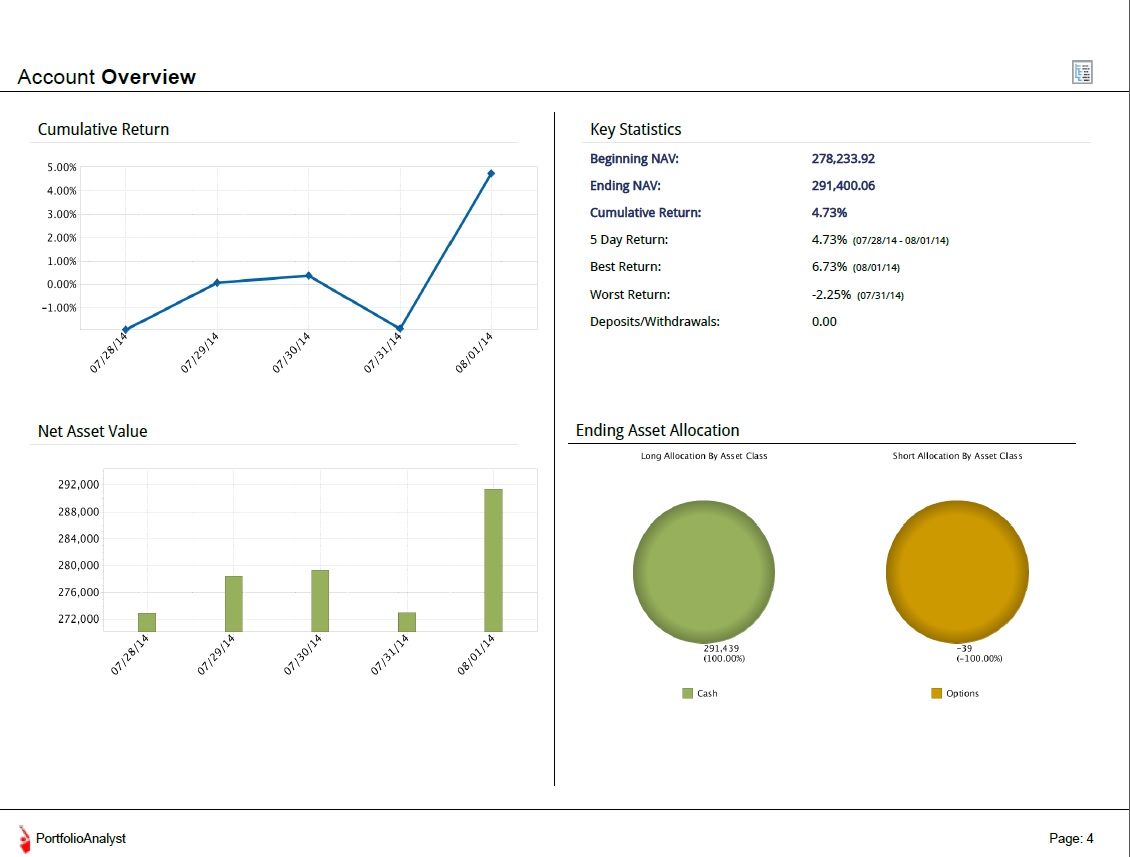Click the Options legend text
The height and width of the screenshot is (857, 1130).
pyautogui.click(x=962, y=693)
